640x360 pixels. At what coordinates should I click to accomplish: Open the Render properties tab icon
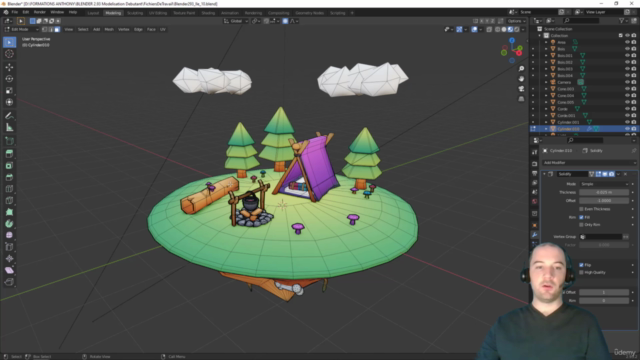pyautogui.click(x=535, y=164)
